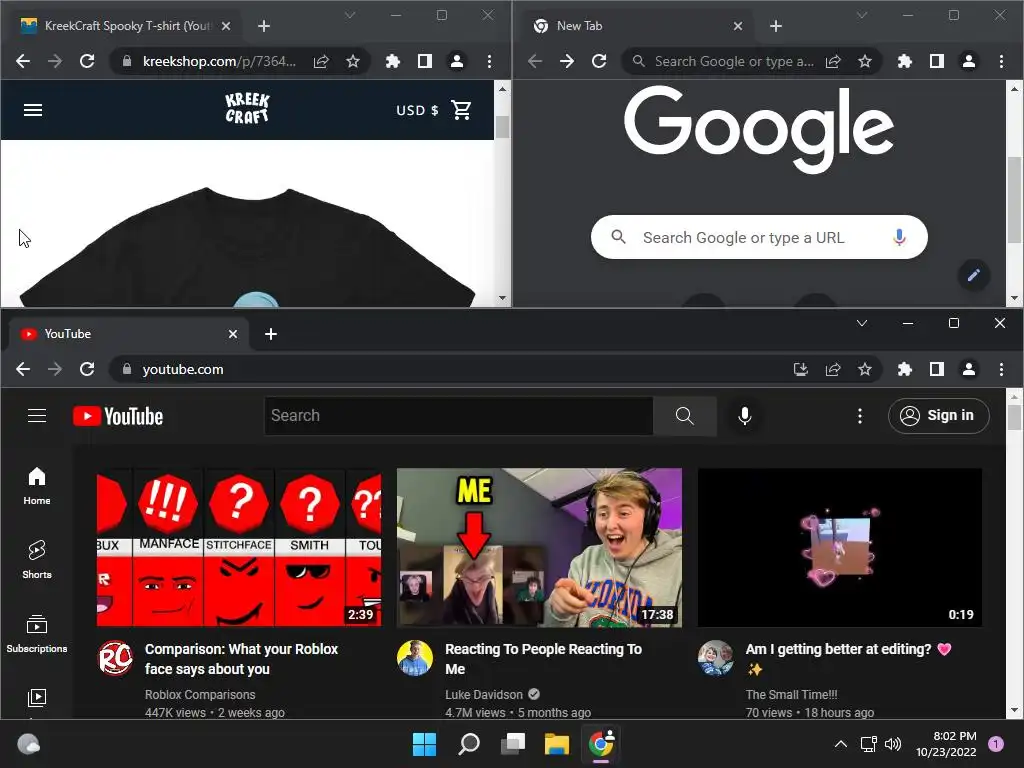Open Chrome menu in the New Tab window
The width and height of the screenshot is (1024, 768).
pyautogui.click(x=1001, y=61)
